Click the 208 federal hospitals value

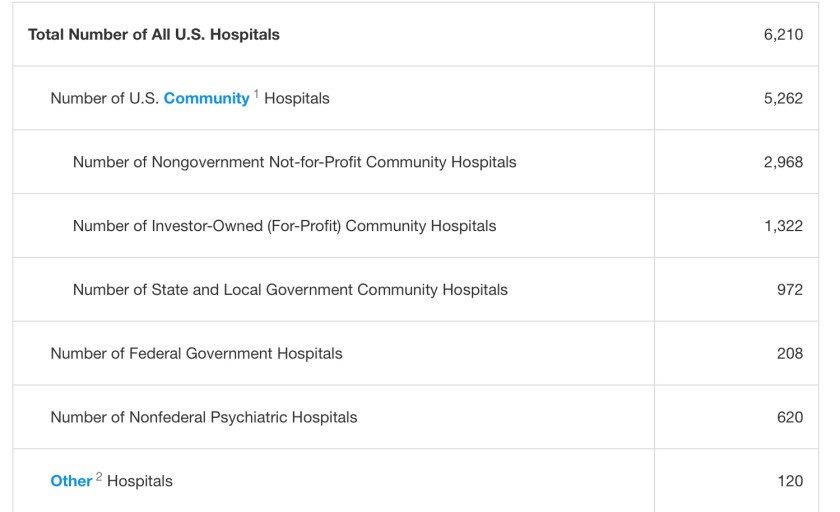pyautogui.click(x=789, y=353)
